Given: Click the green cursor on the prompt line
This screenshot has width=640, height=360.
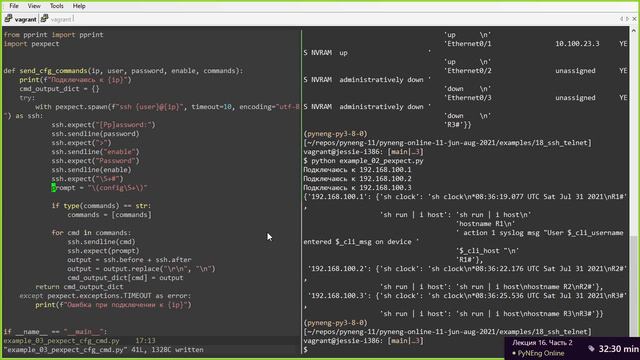Looking at the screenshot, I should pyautogui.click(x=53, y=188).
